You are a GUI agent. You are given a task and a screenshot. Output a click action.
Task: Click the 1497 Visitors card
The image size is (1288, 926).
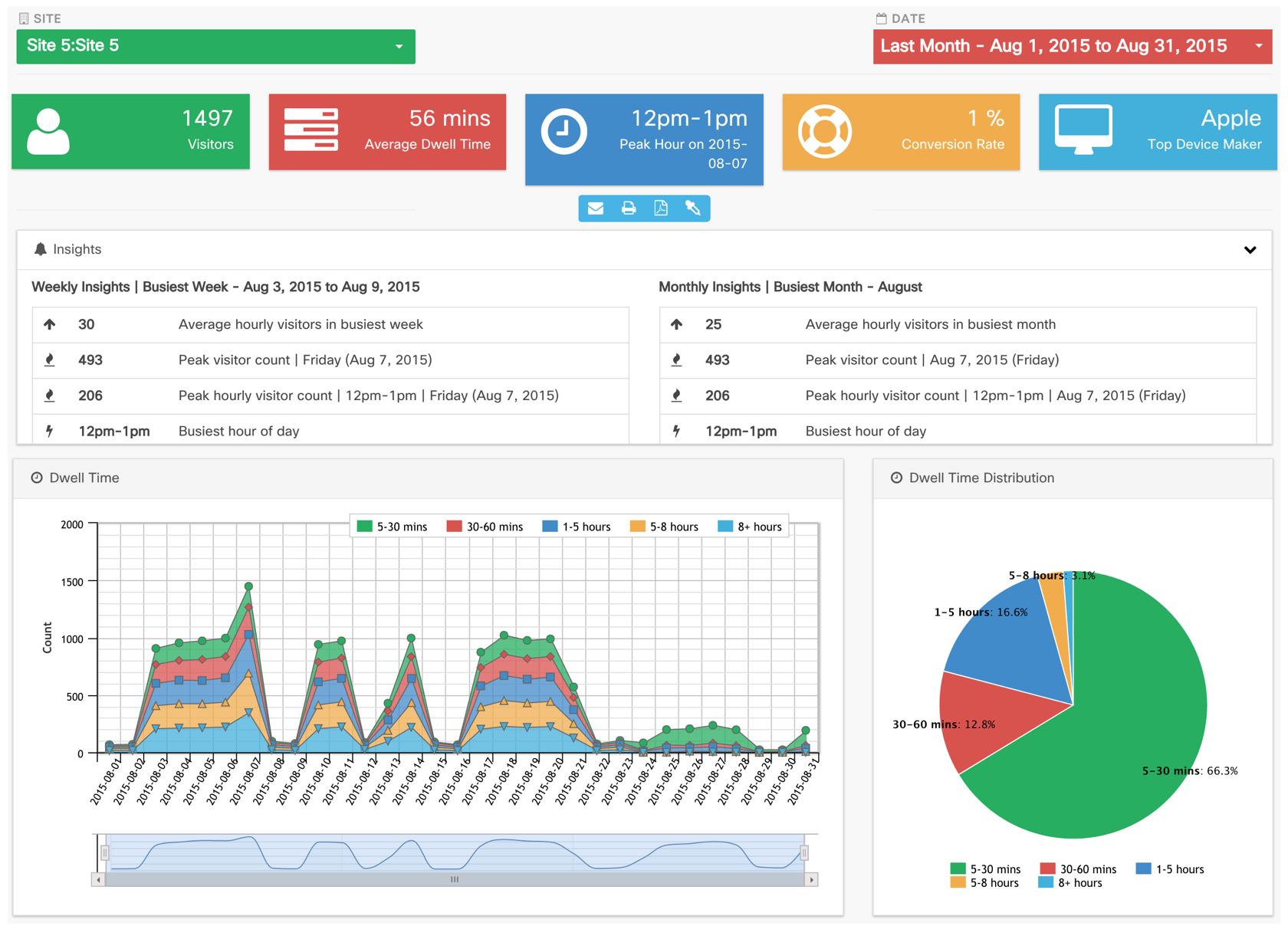(130, 131)
